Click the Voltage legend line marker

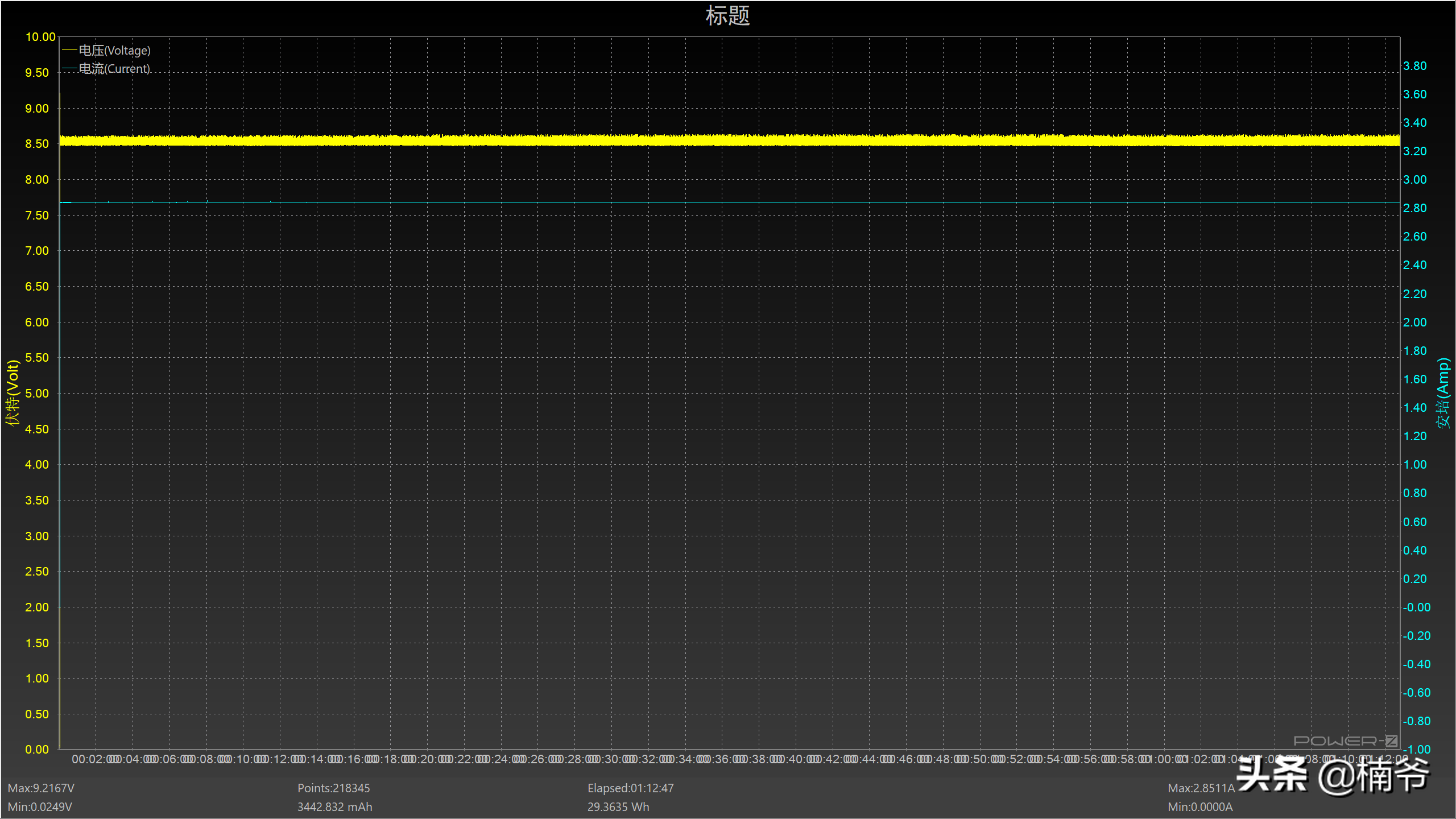(x=69, y=51)
